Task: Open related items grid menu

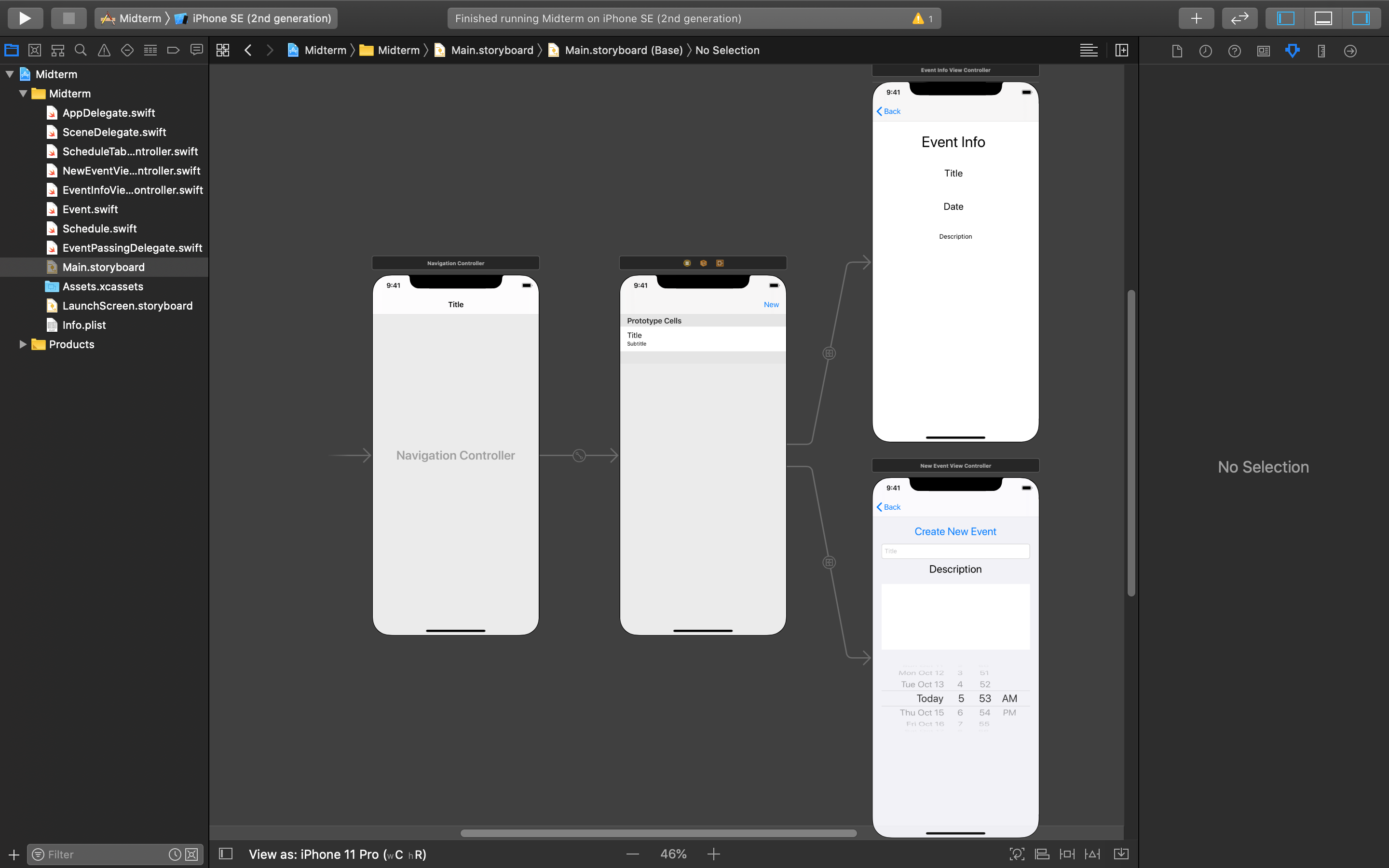Action: tap(223, 51)
